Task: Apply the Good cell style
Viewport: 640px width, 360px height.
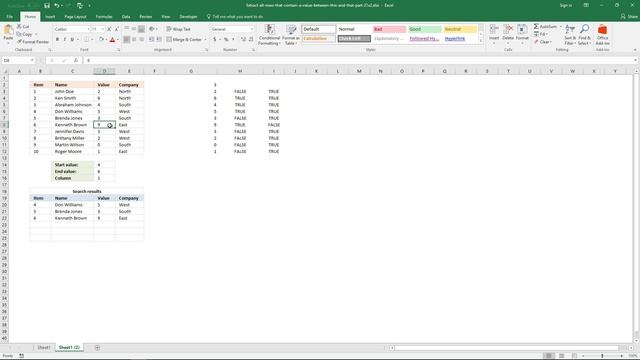Action: (425, 29)
